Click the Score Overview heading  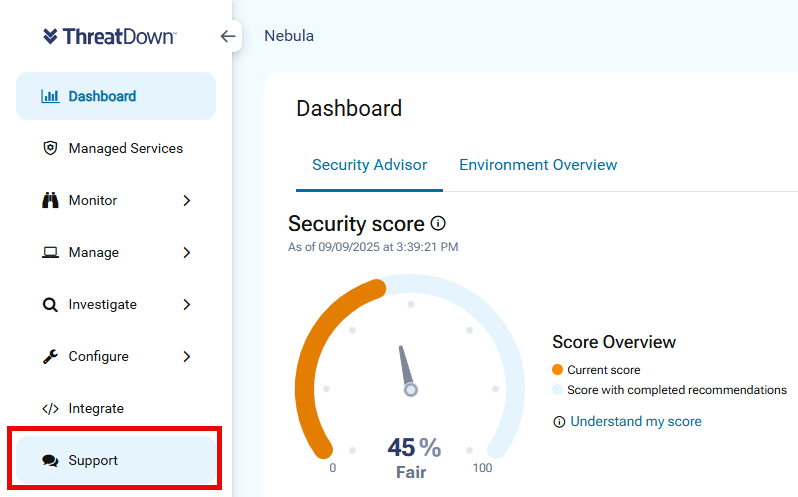click(x=614, y=342)
